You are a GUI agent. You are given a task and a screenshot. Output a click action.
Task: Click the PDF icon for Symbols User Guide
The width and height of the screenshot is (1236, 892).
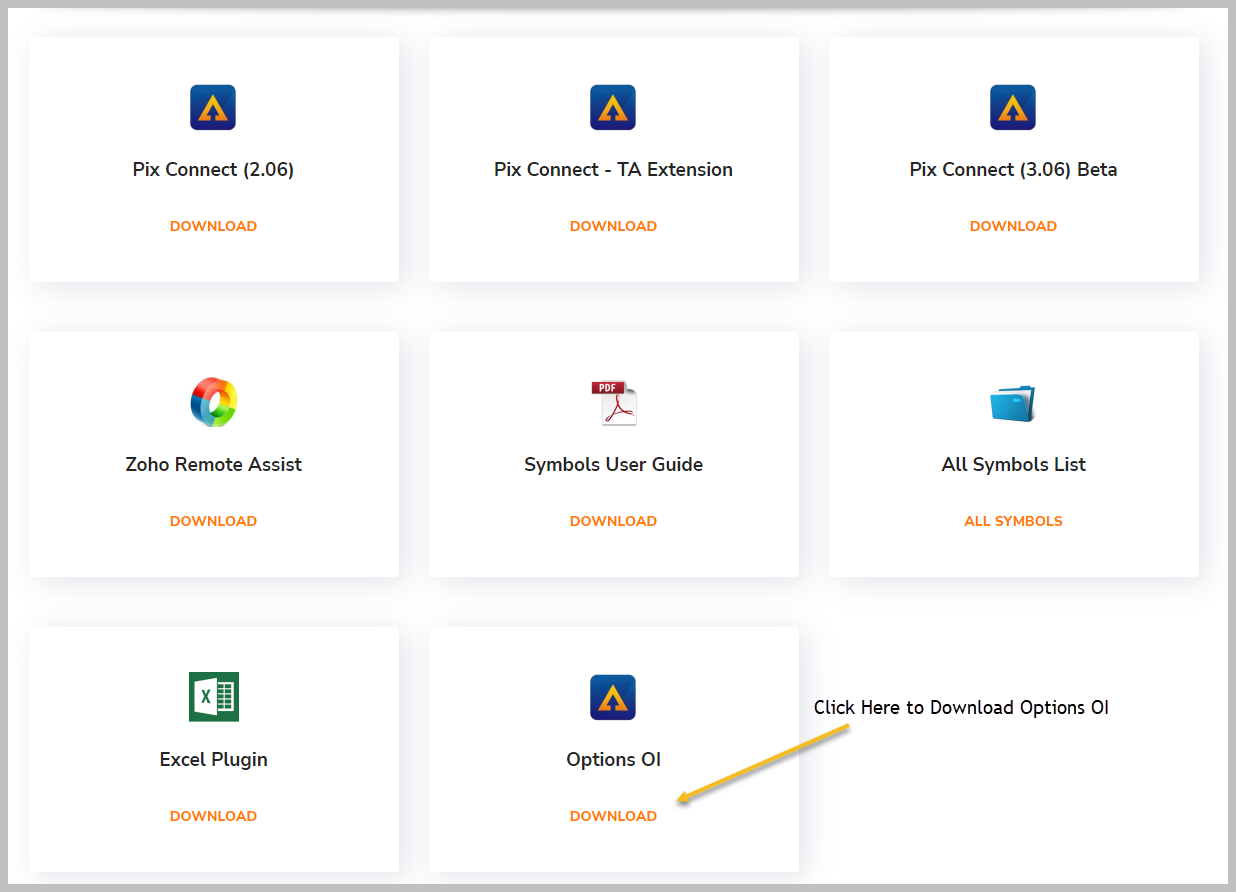(613, 403)
